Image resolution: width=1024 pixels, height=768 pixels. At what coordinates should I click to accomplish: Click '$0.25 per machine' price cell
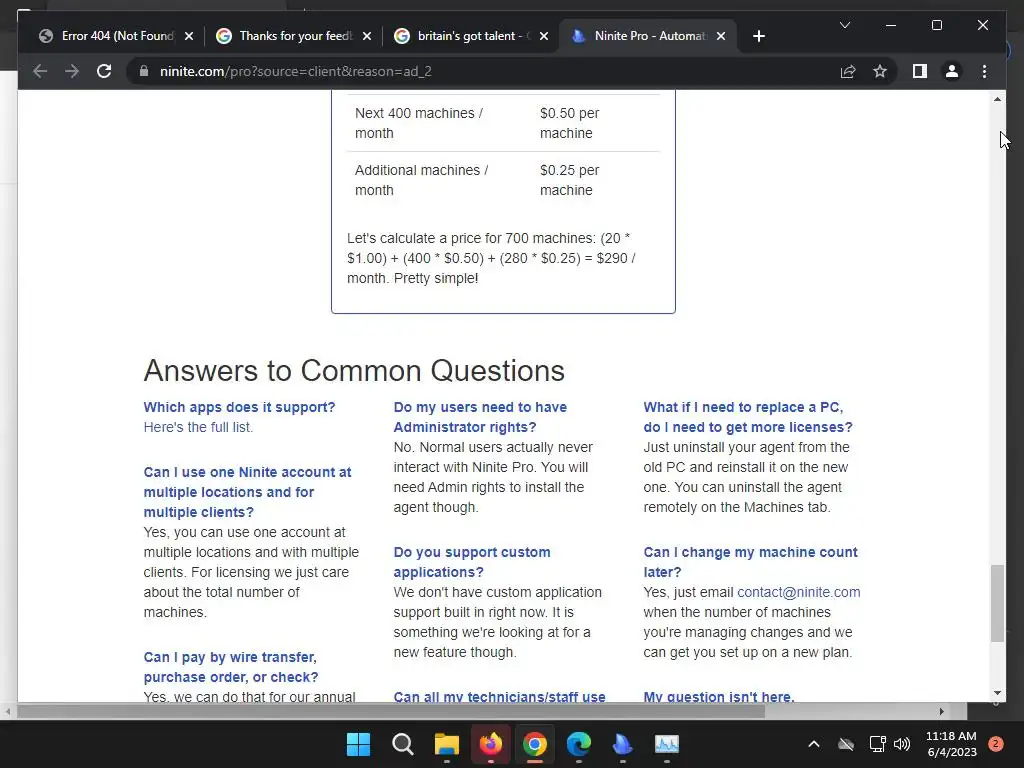click(x=569, y=180)
